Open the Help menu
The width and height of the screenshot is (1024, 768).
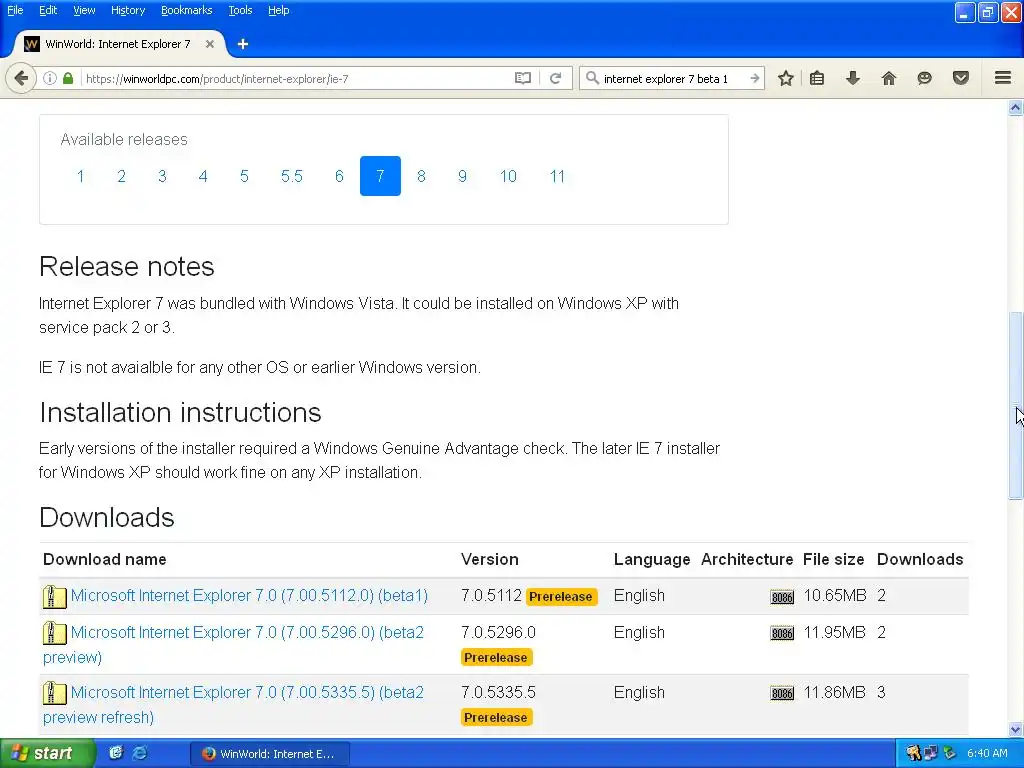click(278, 10)
